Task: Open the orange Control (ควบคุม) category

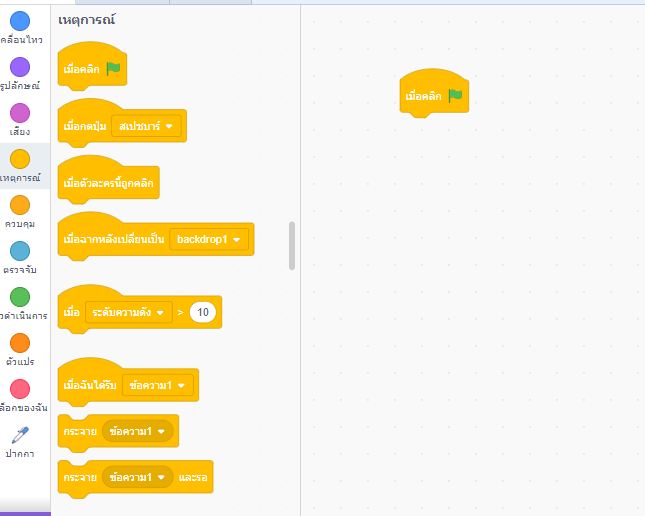Action: click(20, 212)
